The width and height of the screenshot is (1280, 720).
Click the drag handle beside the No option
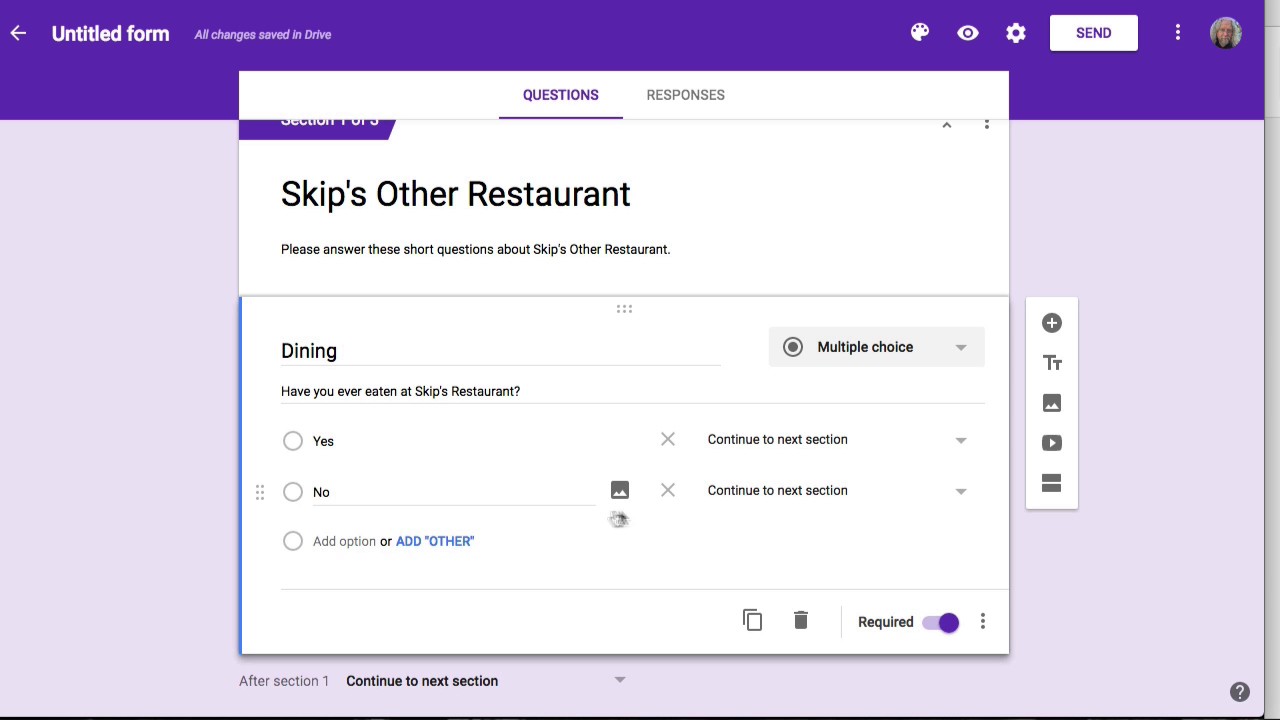[x=260, y=492]
